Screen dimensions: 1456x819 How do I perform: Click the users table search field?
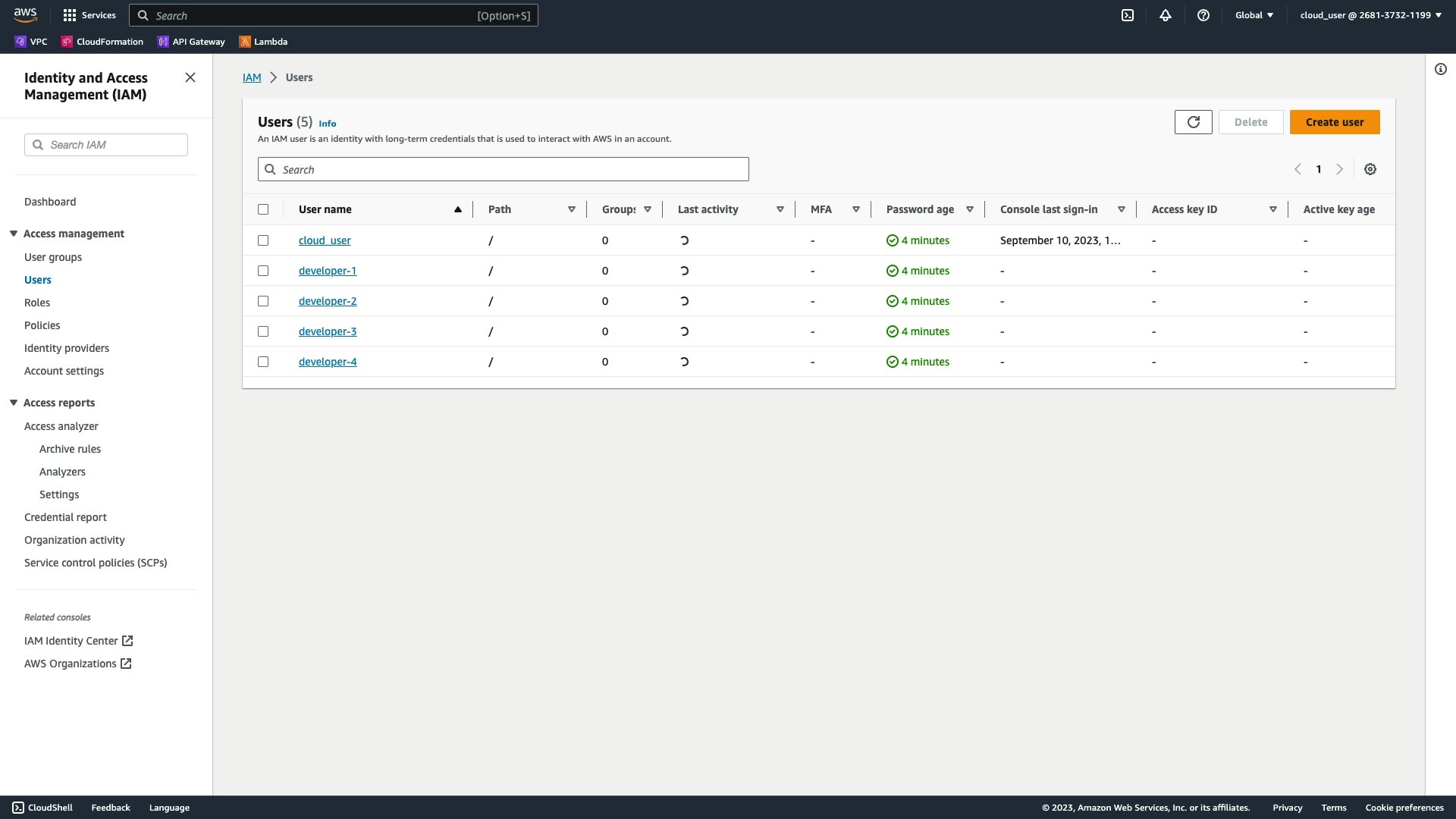tap(504, 169)
